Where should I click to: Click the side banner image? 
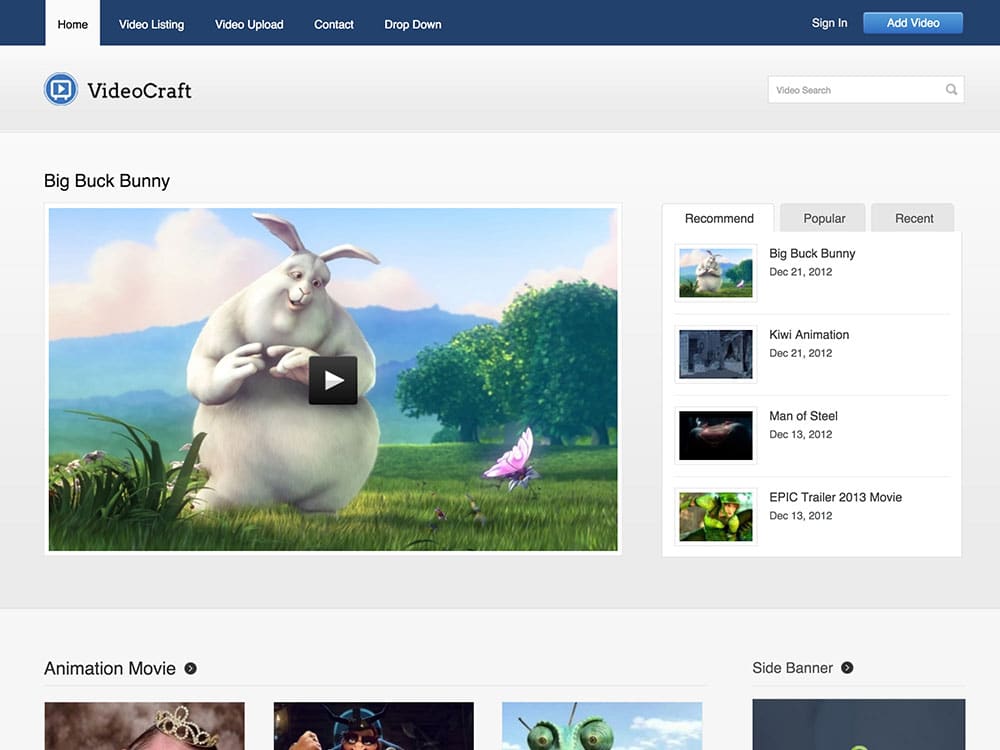click(x=858, y=724)
